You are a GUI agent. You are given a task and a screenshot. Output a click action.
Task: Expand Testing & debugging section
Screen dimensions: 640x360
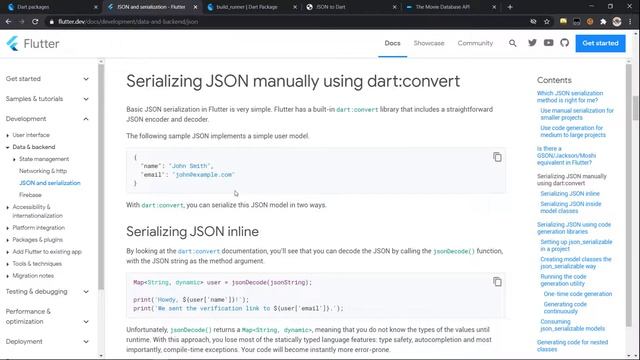pos(47,291)
